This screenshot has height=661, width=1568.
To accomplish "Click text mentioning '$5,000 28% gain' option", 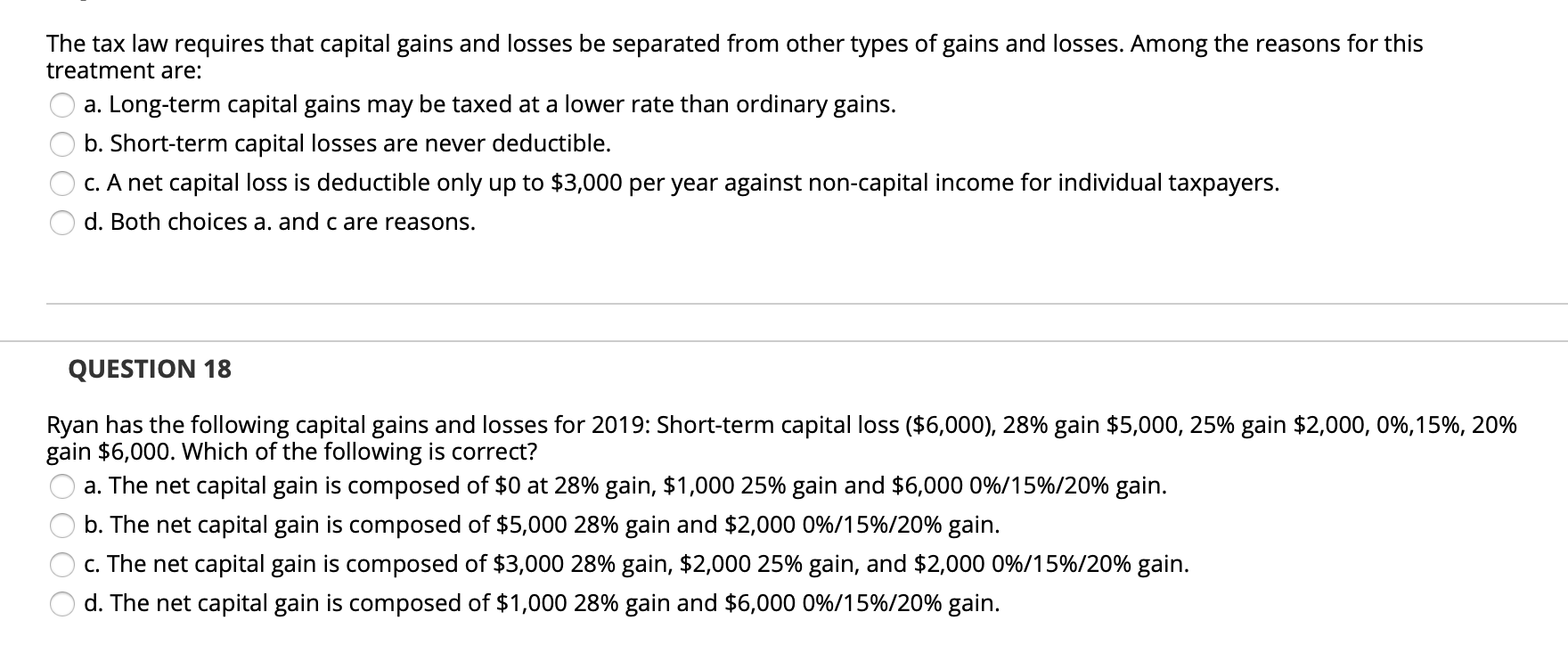I will click(x=542, y=525).
